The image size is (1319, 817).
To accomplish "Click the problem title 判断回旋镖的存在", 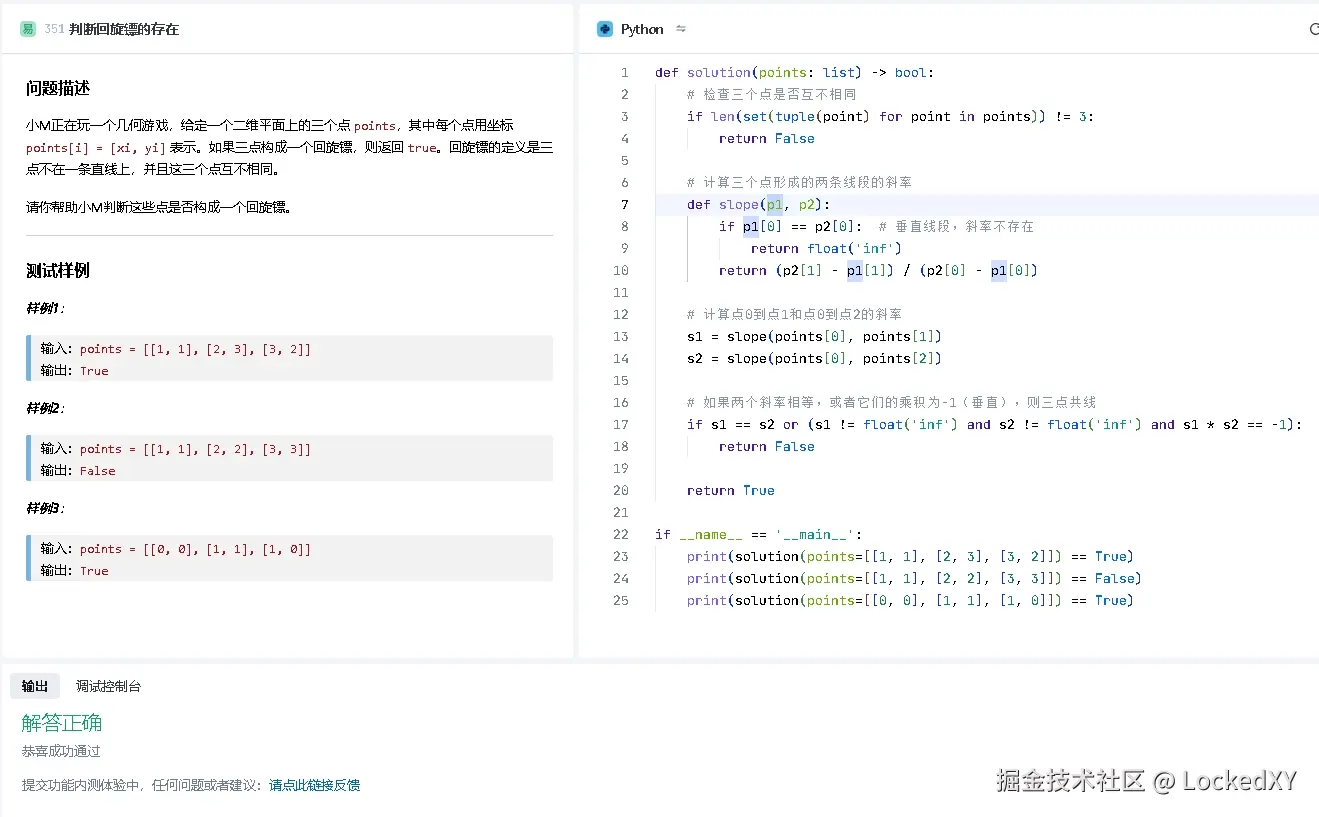I will point(124,29).
